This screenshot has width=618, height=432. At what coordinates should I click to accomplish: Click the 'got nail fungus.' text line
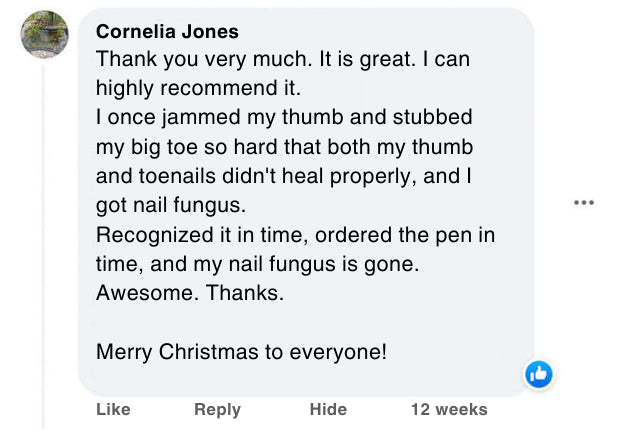click(171, 205)
